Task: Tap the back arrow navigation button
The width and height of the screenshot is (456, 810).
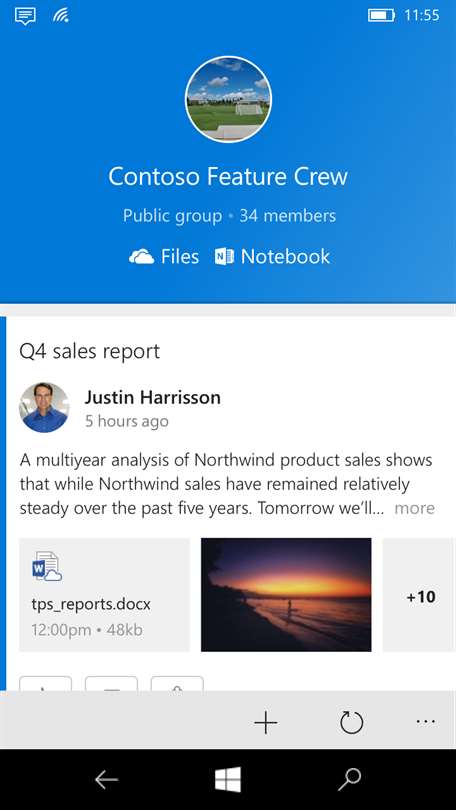Action: (x=106, y=780)
